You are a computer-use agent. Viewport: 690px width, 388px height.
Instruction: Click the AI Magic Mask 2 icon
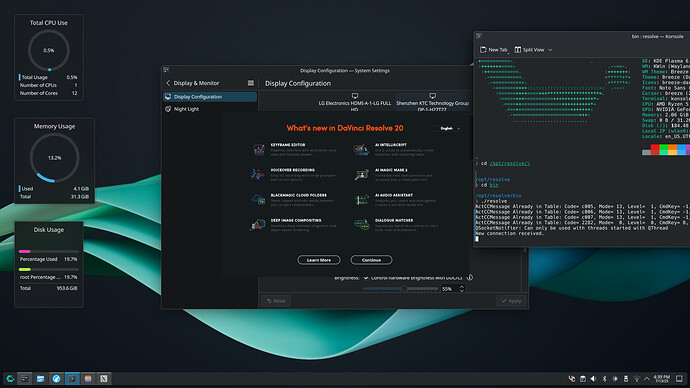(x=361, y=175)
